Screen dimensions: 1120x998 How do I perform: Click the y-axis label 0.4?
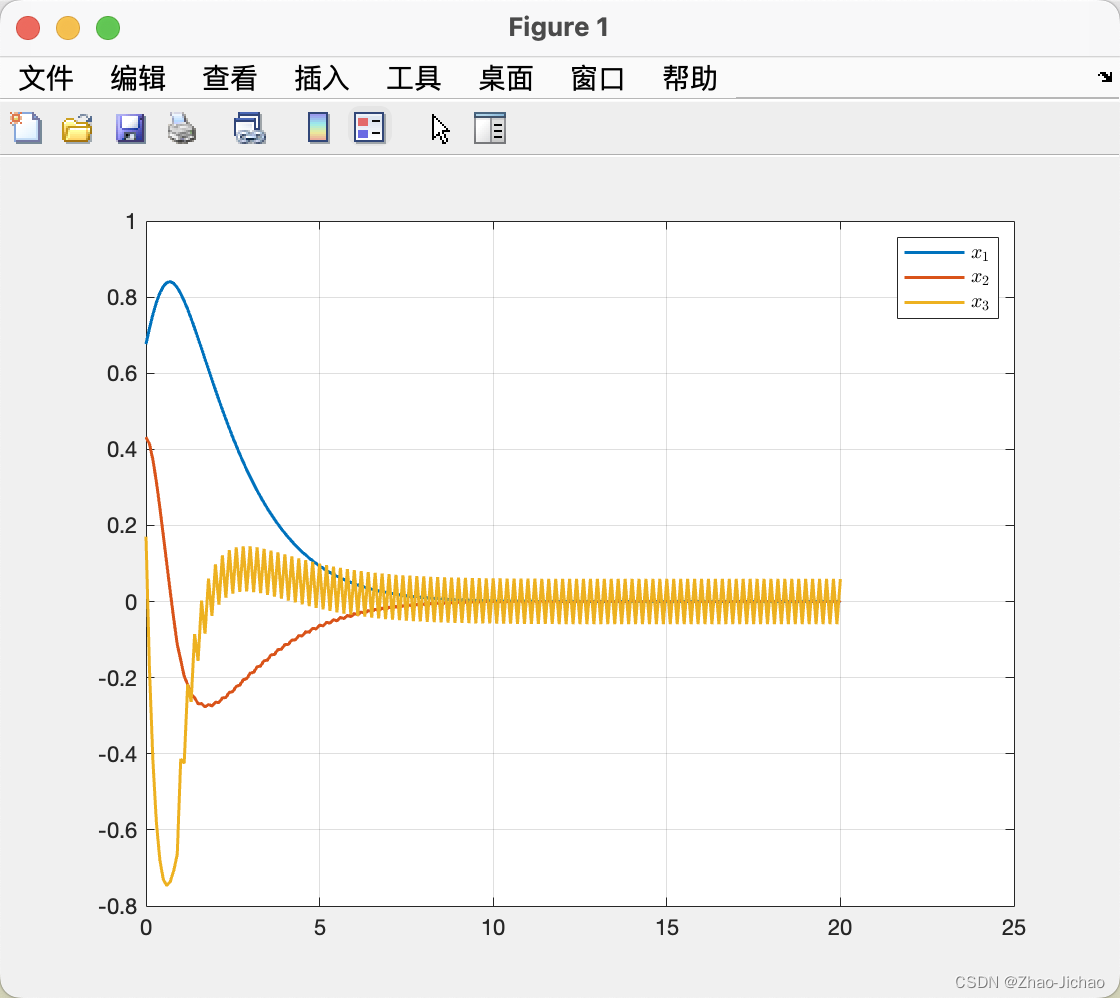click(121, 449)
